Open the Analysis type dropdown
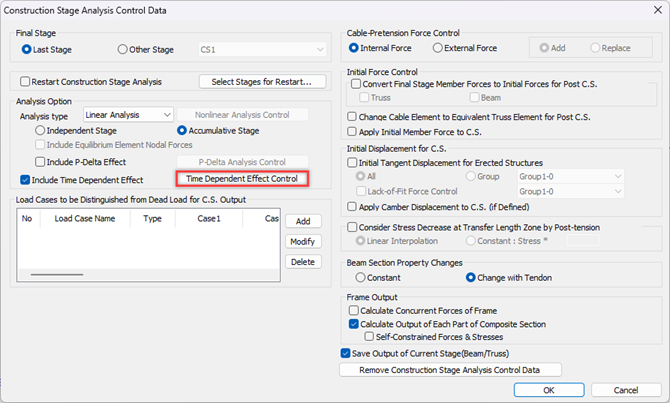Screen dimensions: 670x403 pos(128,115)
